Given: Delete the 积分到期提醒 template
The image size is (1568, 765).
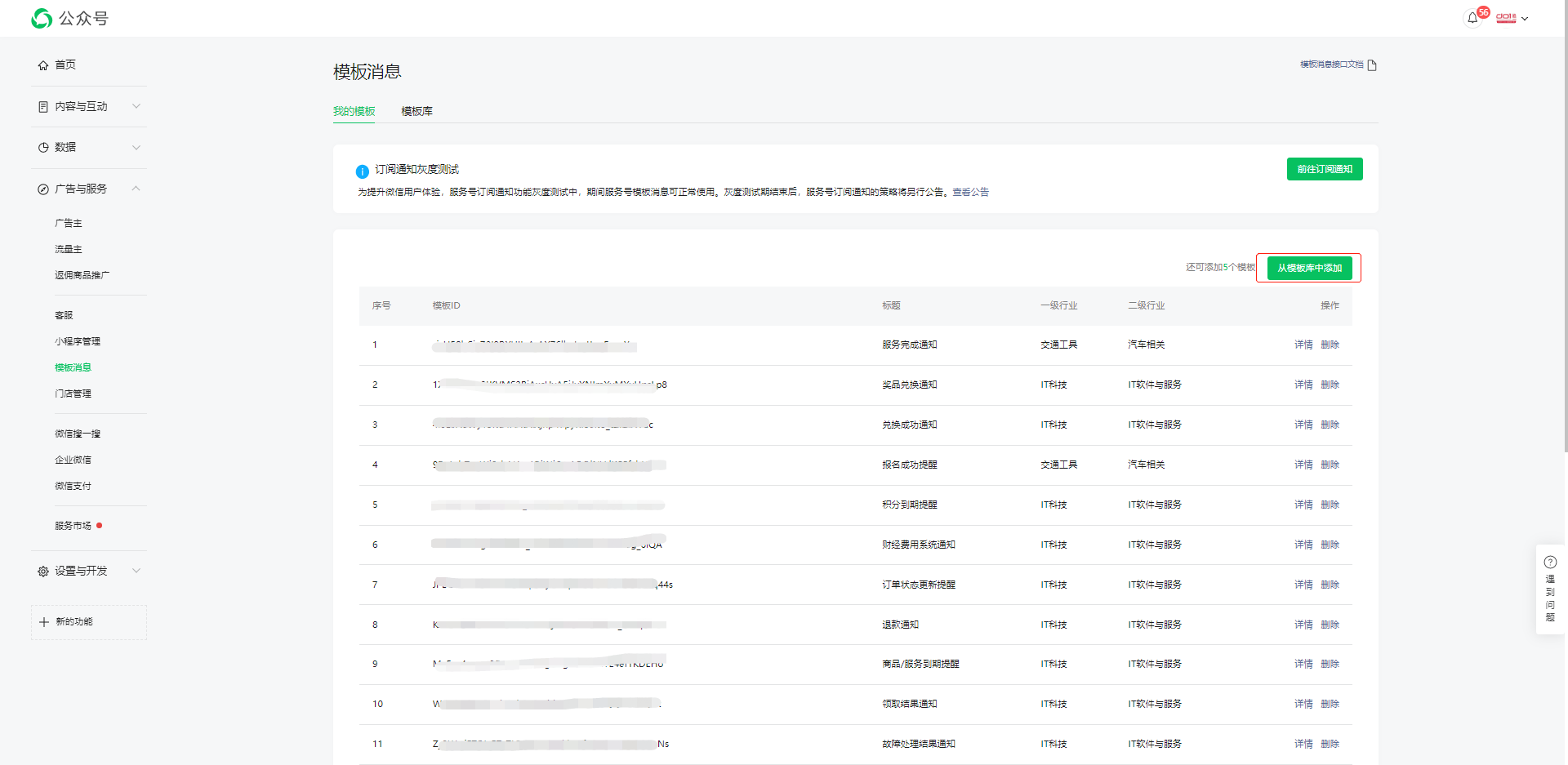Looking at the screenshot, I should pos(1330,505).
